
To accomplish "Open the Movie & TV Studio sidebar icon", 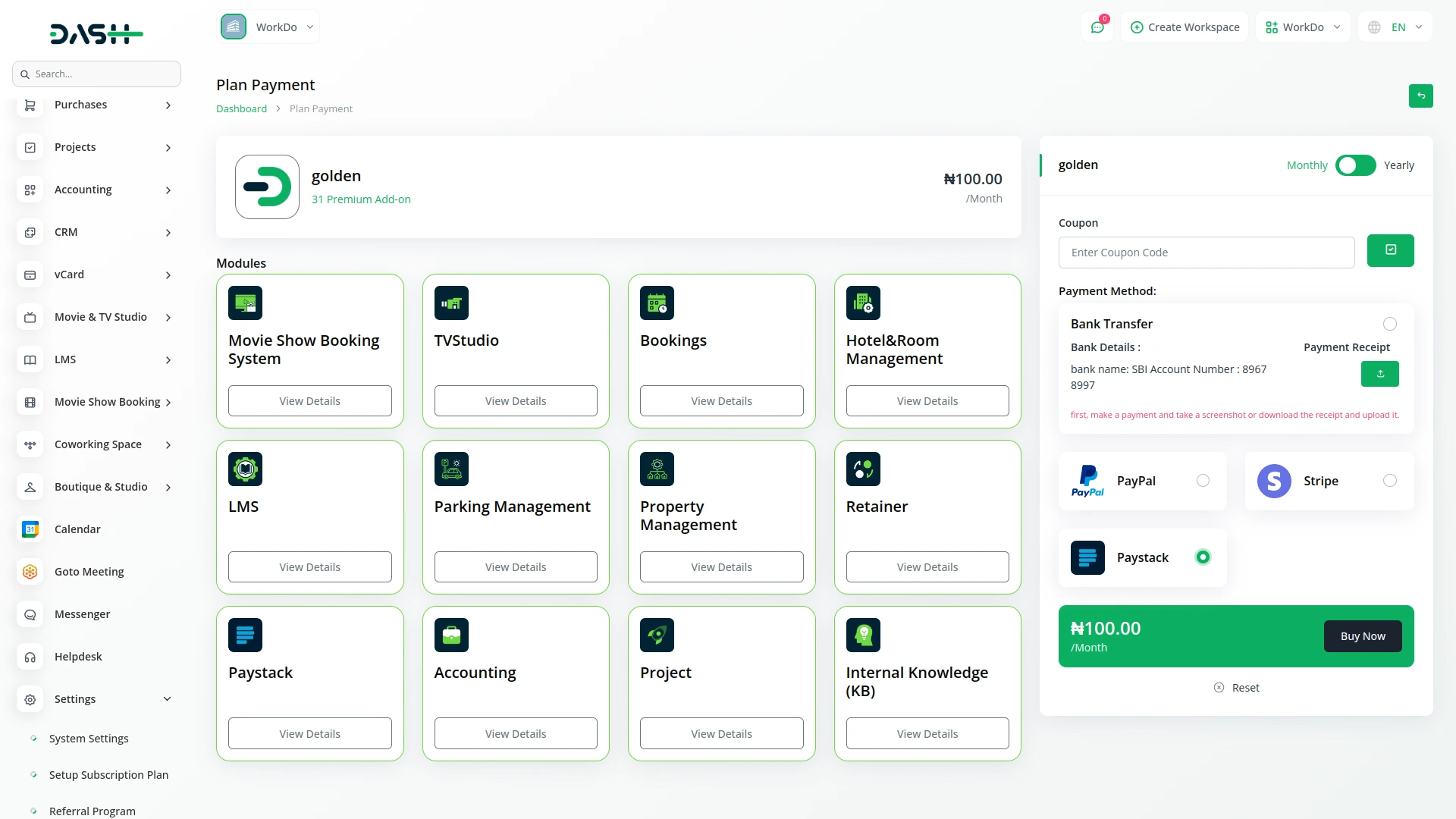I will click(30, 317).
